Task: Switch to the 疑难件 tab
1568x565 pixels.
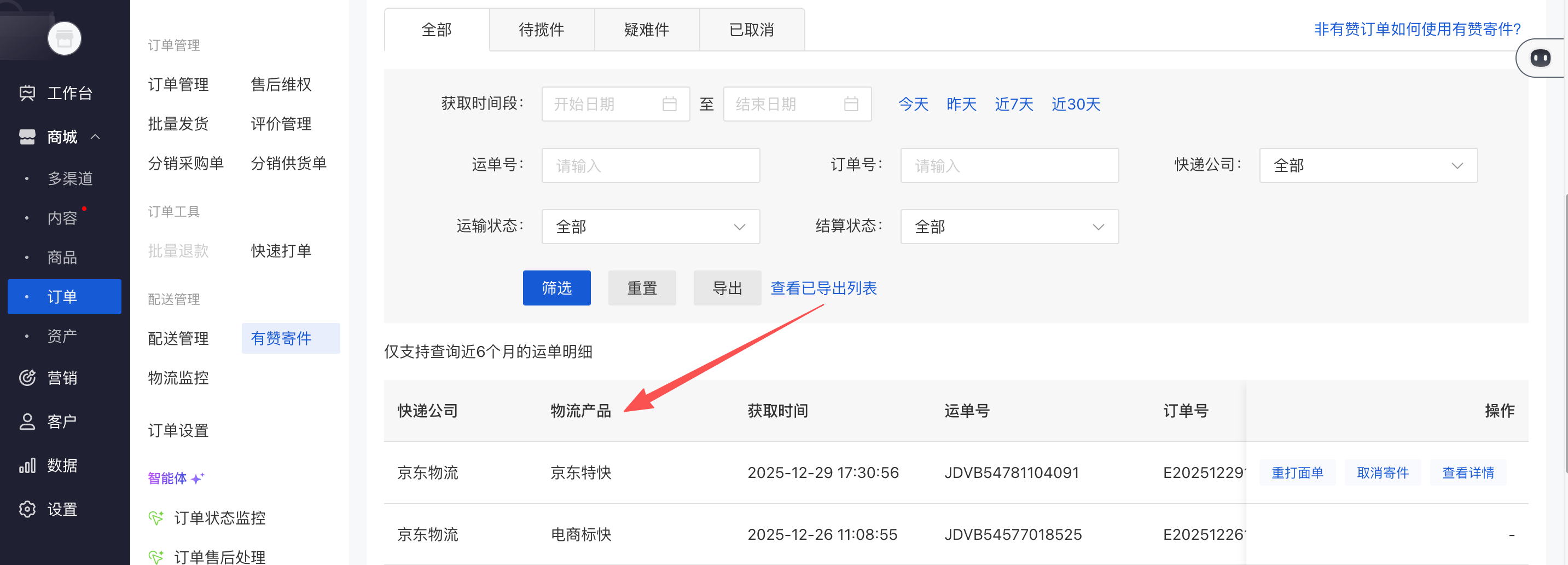Action: pyautogui.click(x=647, y=30)
